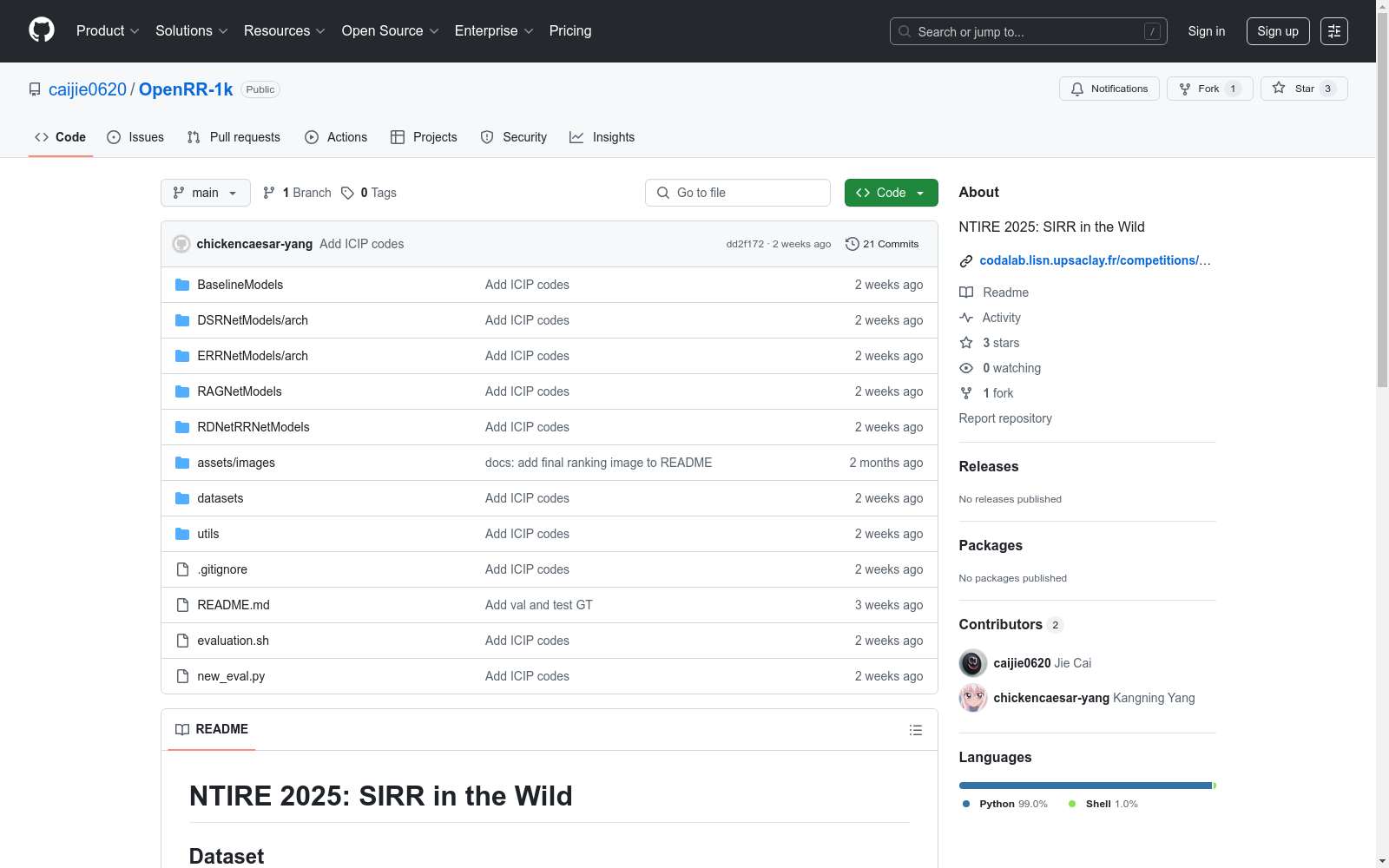Screen dimensions: 1389x868
Task: Click the Report repository link
Action: (1005, 418)
